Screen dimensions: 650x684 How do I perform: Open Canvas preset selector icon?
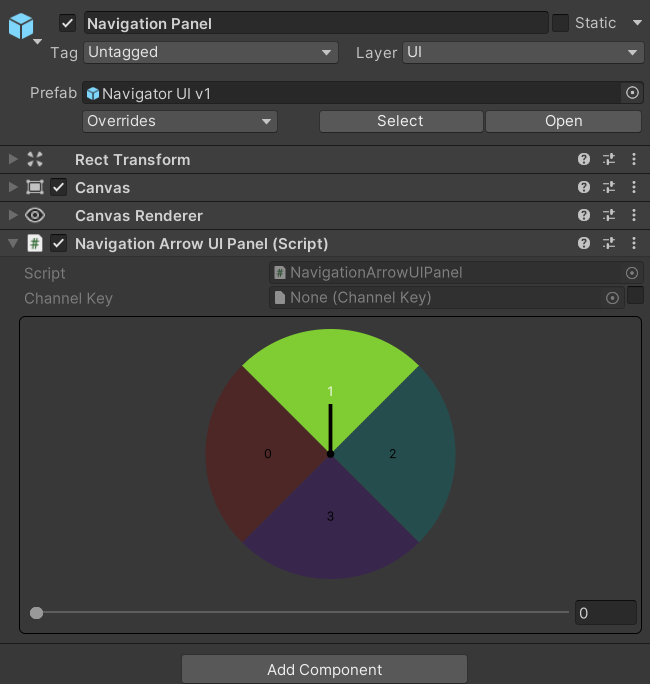pos(609,187)
